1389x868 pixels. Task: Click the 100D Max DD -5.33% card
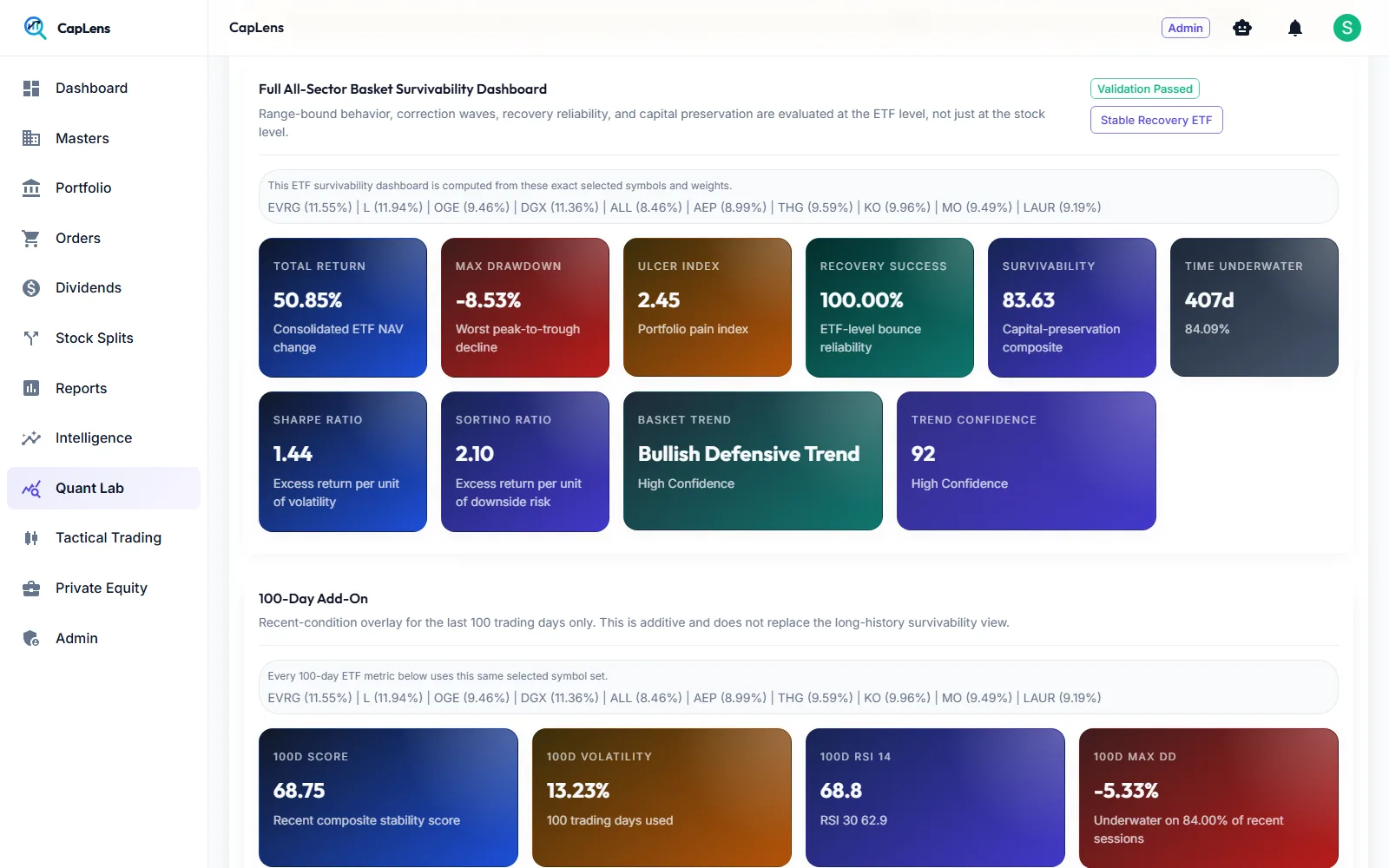(x=1208, y=798)
